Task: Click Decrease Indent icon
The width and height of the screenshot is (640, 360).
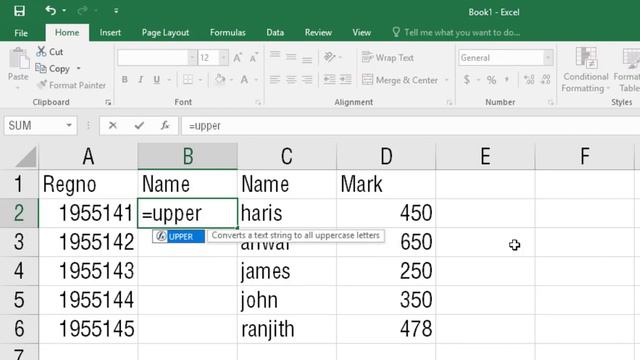Action: [x=329, y=79]
